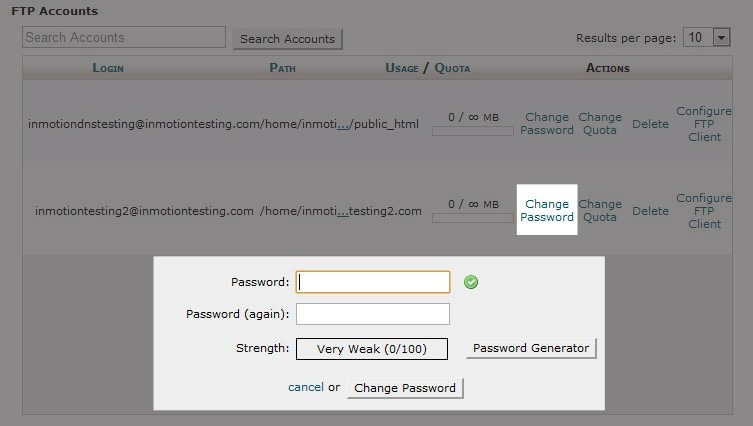The height and width of the screenshot is (426, 753).
Task: Configure FTP Client for inmotiondnstesting account
Action: point(704,124)
